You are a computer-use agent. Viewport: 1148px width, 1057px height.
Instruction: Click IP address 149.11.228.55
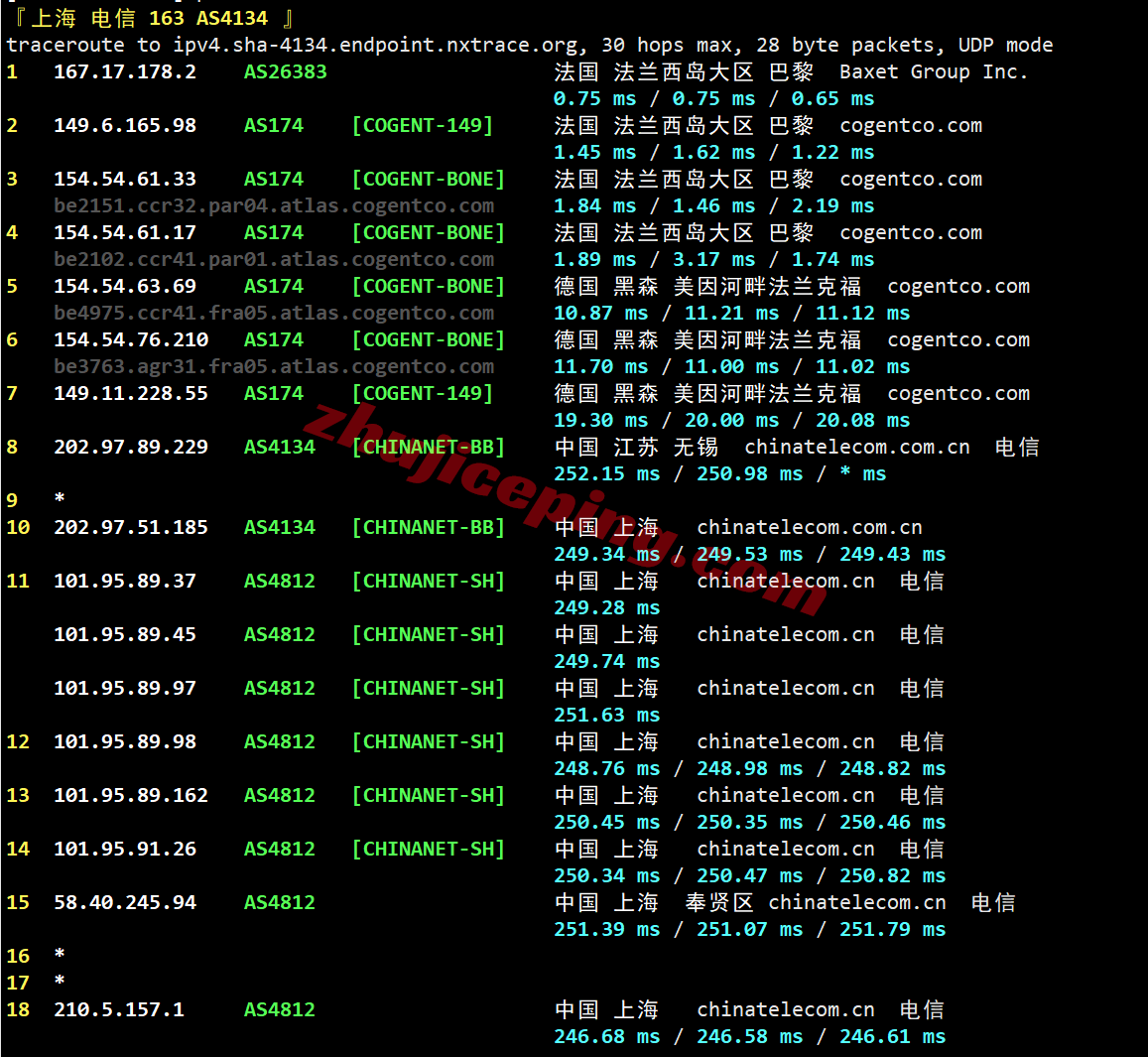[x=131, y=393]
